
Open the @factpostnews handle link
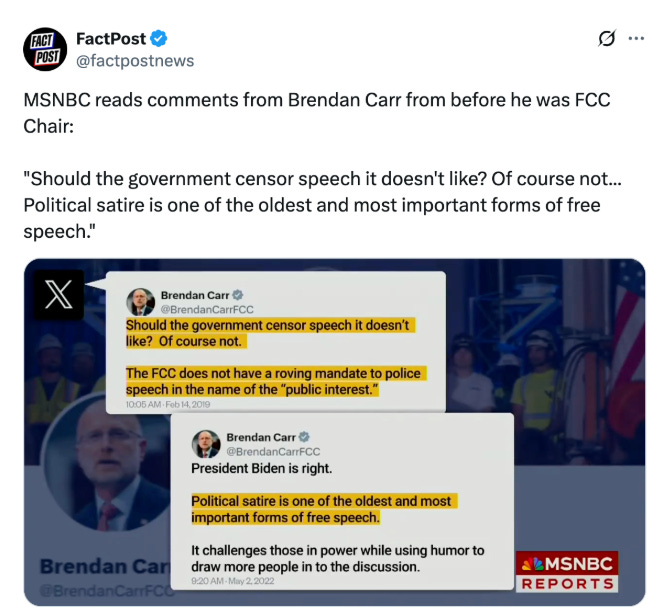[135, 61]
